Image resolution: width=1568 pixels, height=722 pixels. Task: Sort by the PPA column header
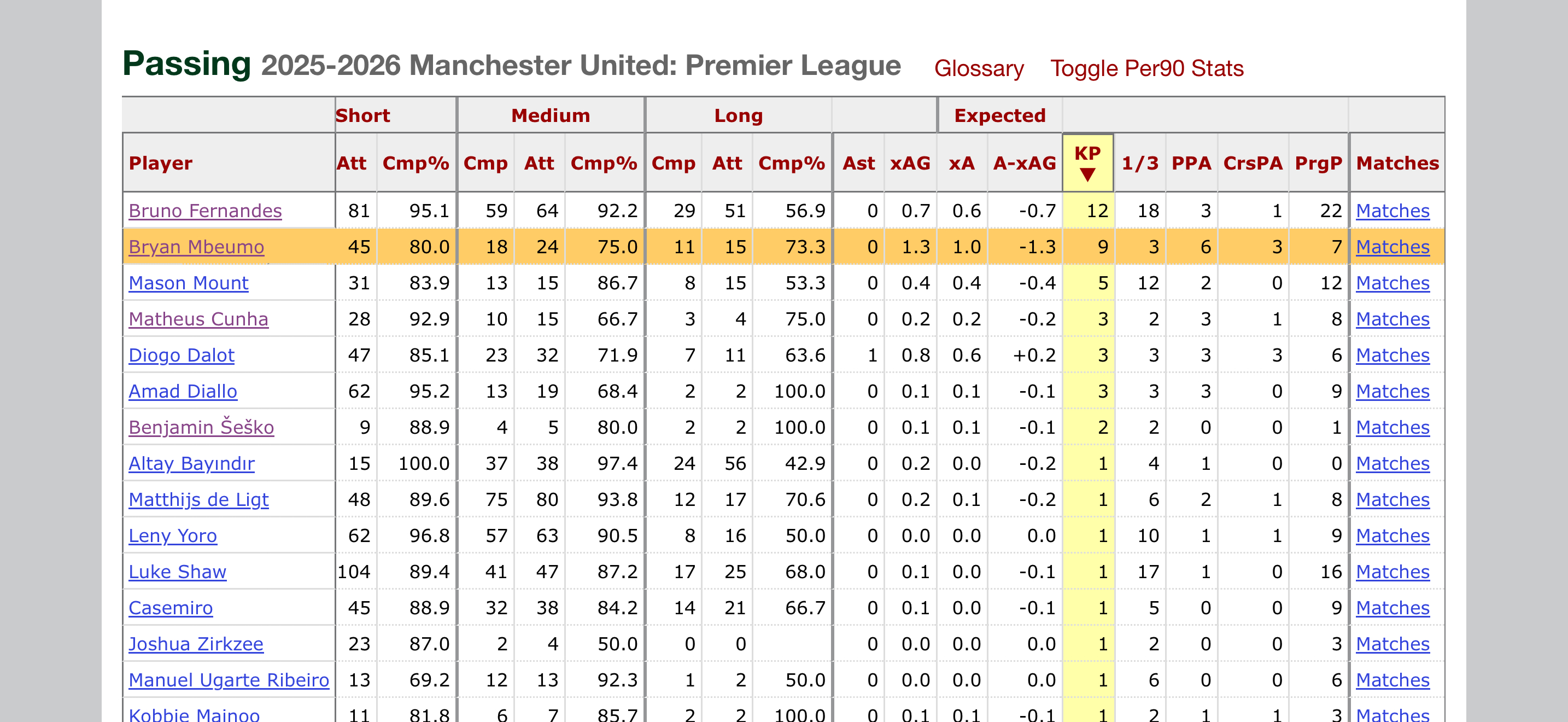point(1191,163)
